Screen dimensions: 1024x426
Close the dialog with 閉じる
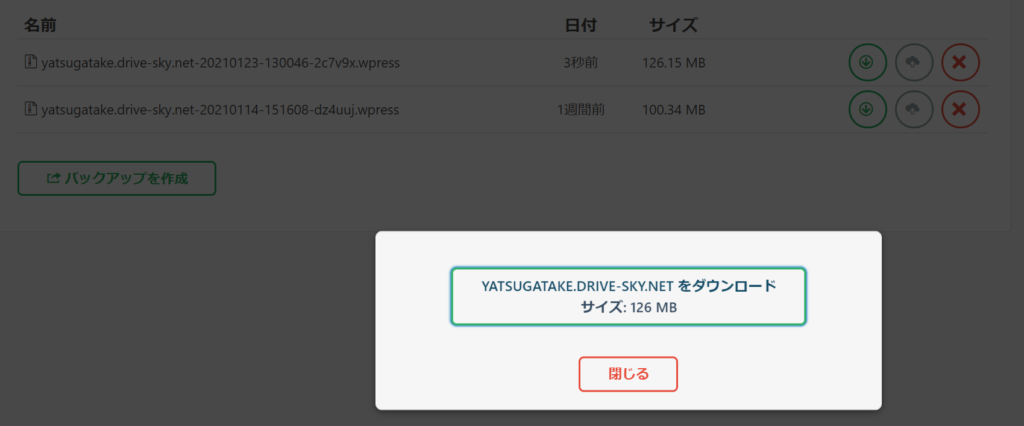pos(628,374)
